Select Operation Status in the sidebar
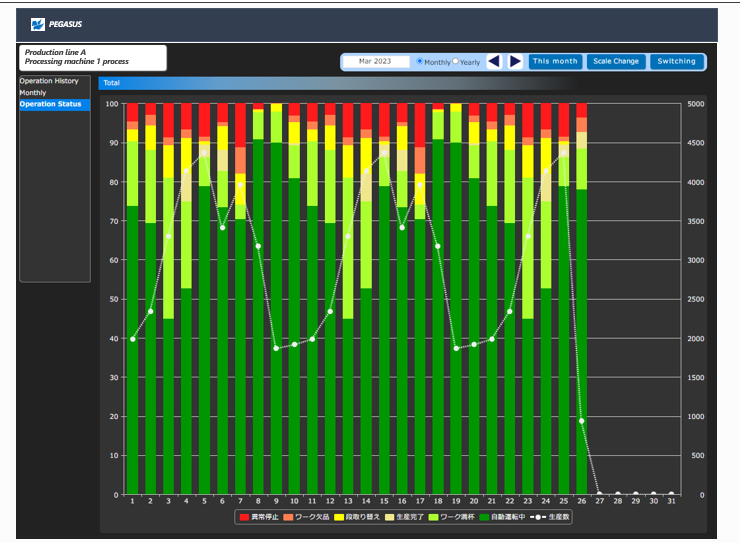 click(50, 104)
